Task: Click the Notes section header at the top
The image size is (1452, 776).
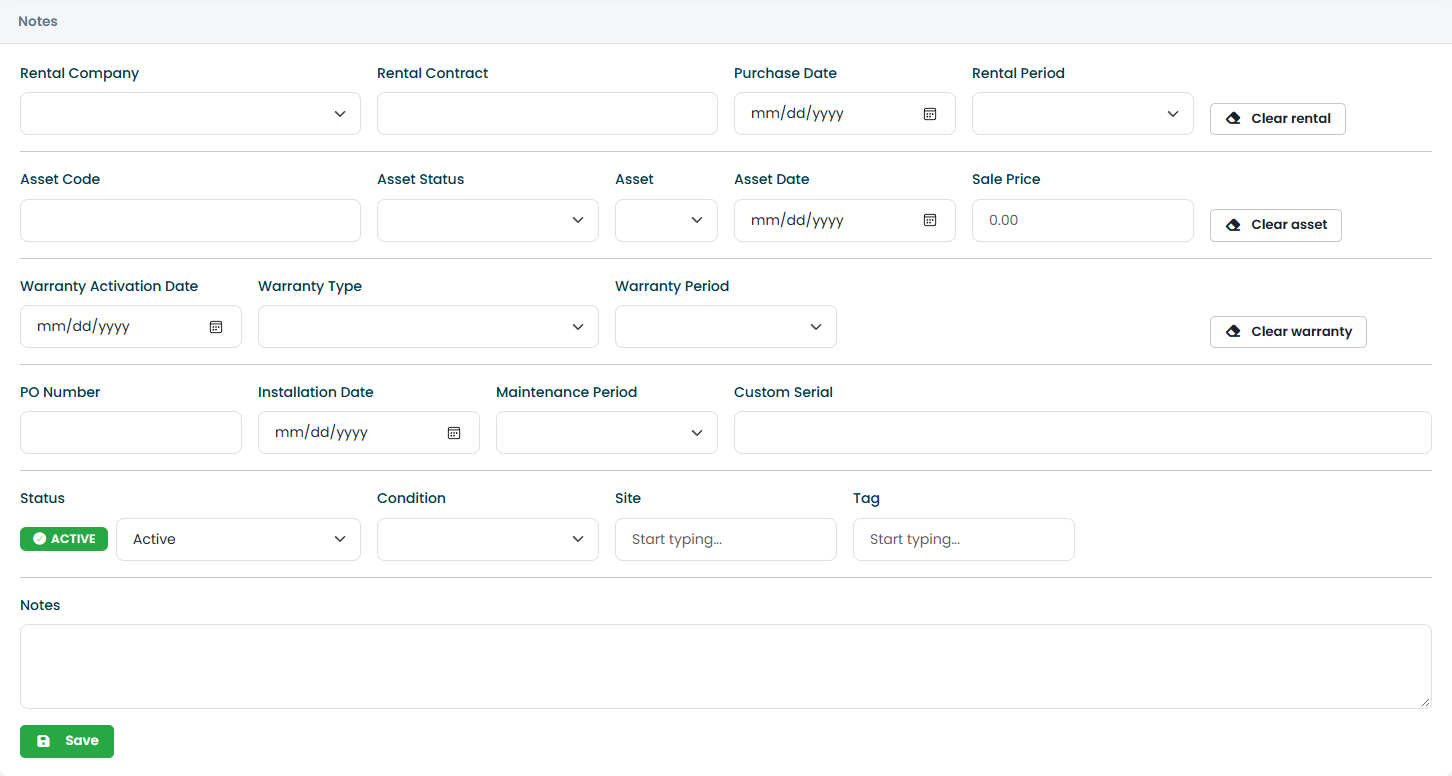Action: pos(38,21)
